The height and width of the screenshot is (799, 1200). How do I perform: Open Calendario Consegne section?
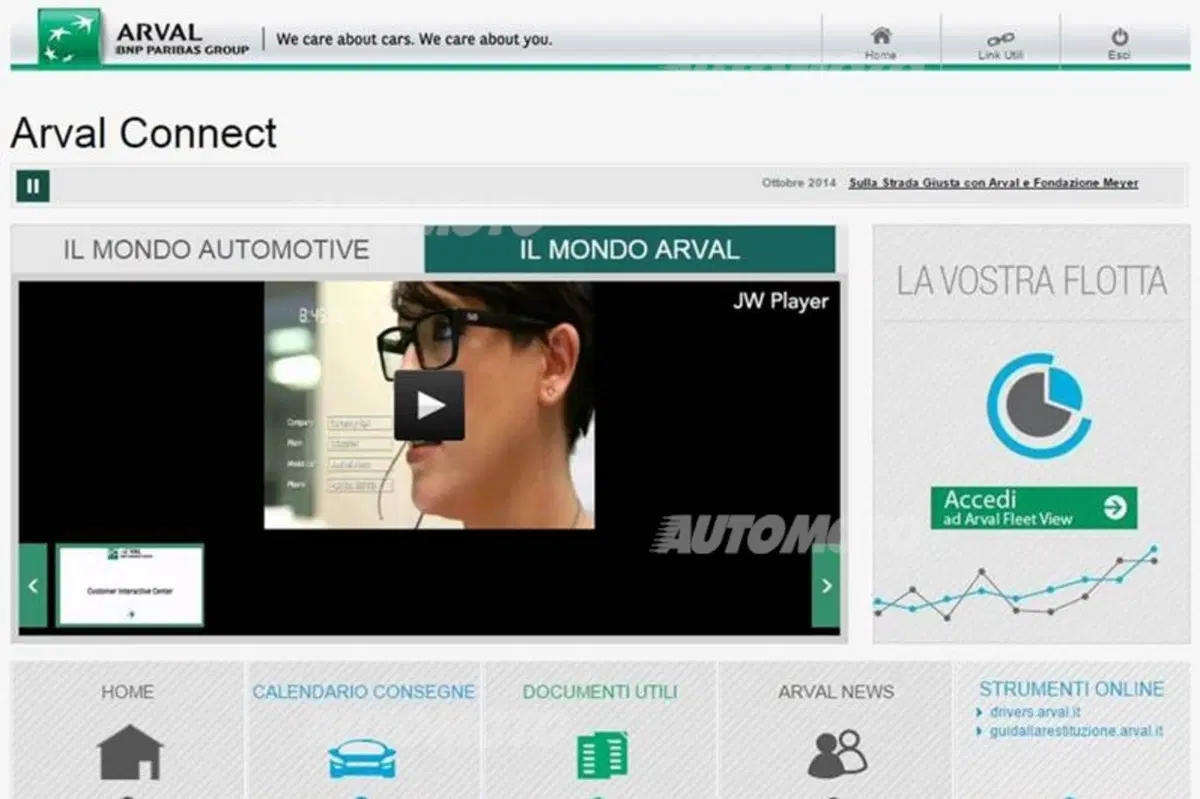click(364, 692)
